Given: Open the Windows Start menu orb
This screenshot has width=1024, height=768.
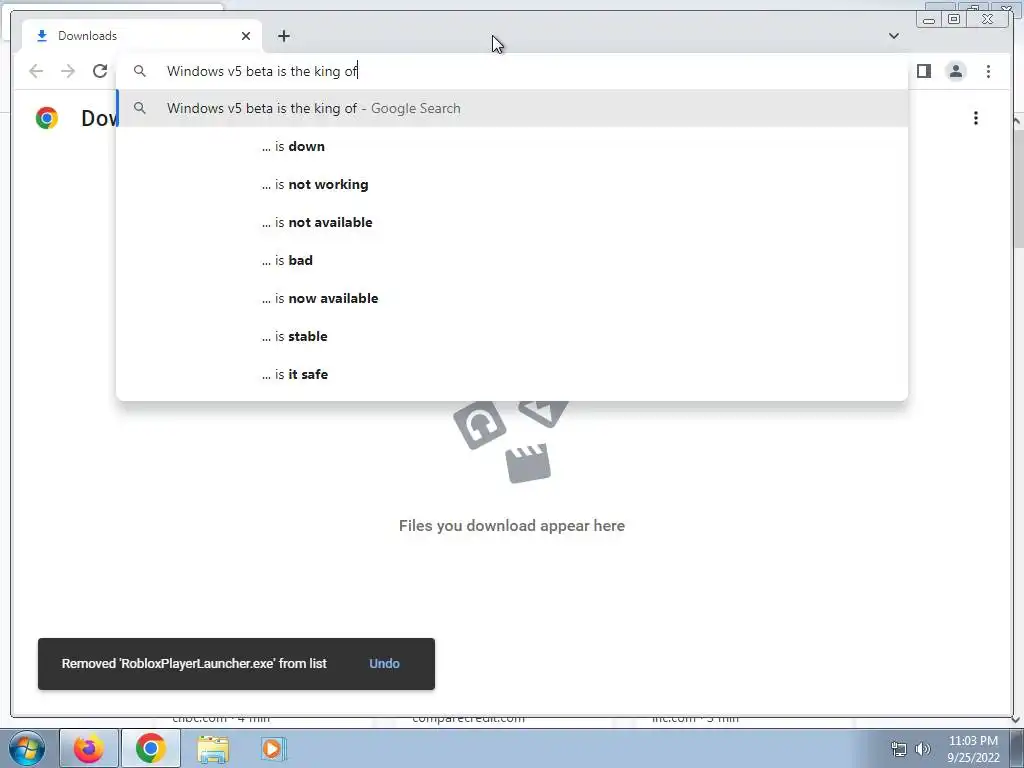Looking at the screenshot, I should [x=27, y=748].
